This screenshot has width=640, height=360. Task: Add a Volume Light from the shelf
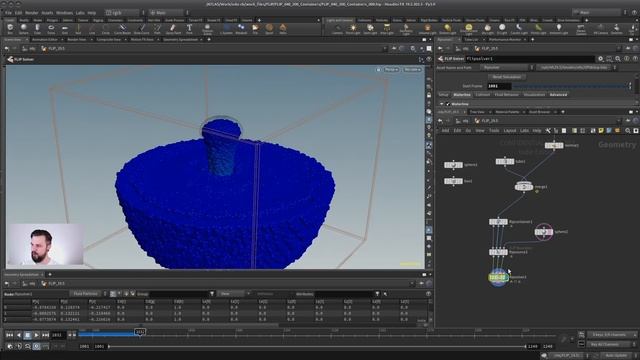tap(427, 29)
